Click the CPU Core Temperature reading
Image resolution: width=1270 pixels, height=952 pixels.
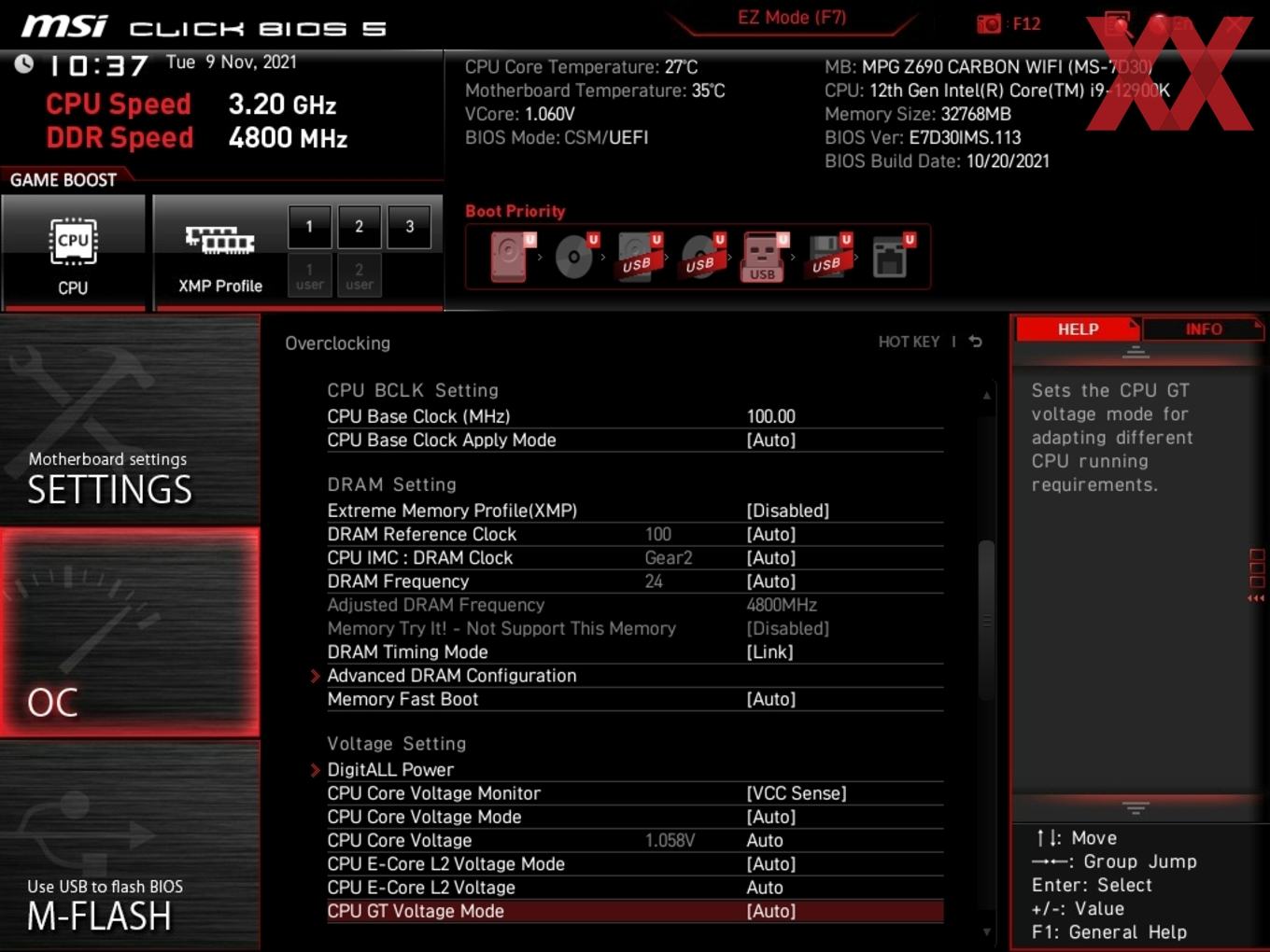[x=581, y=67]
